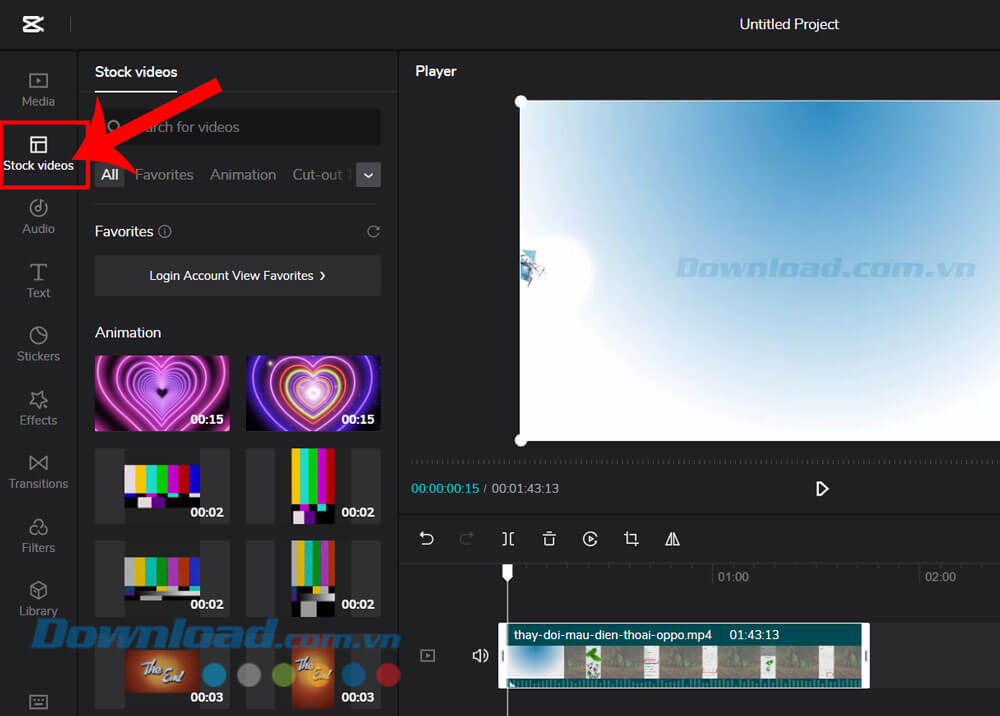The height and width of the screenshot is (716, 1000).
Task: Click Login Account View Favorites
Action: tap(237, 275)
